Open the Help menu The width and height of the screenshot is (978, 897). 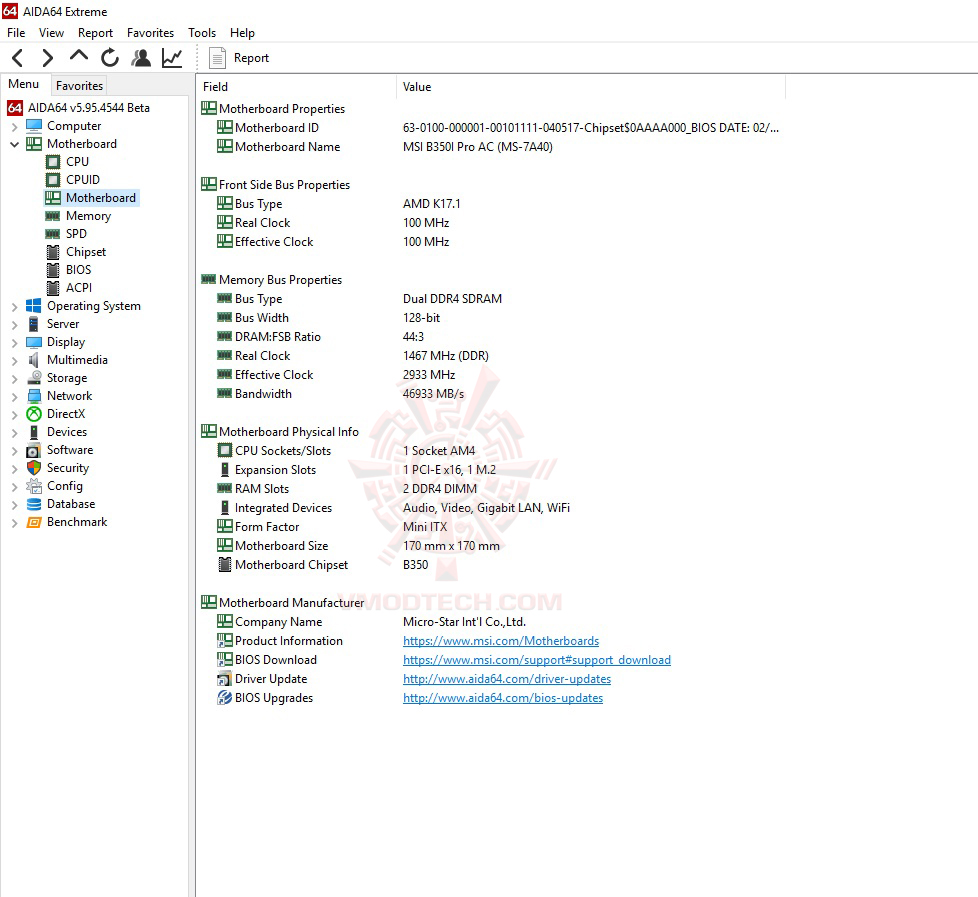coord(242,32)
